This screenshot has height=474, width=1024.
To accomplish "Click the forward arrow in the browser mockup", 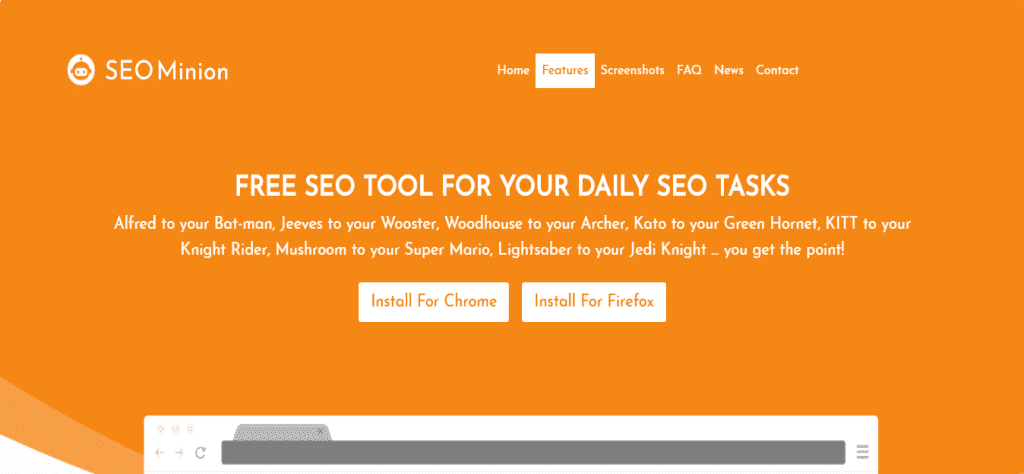I will tap(179, 452).
